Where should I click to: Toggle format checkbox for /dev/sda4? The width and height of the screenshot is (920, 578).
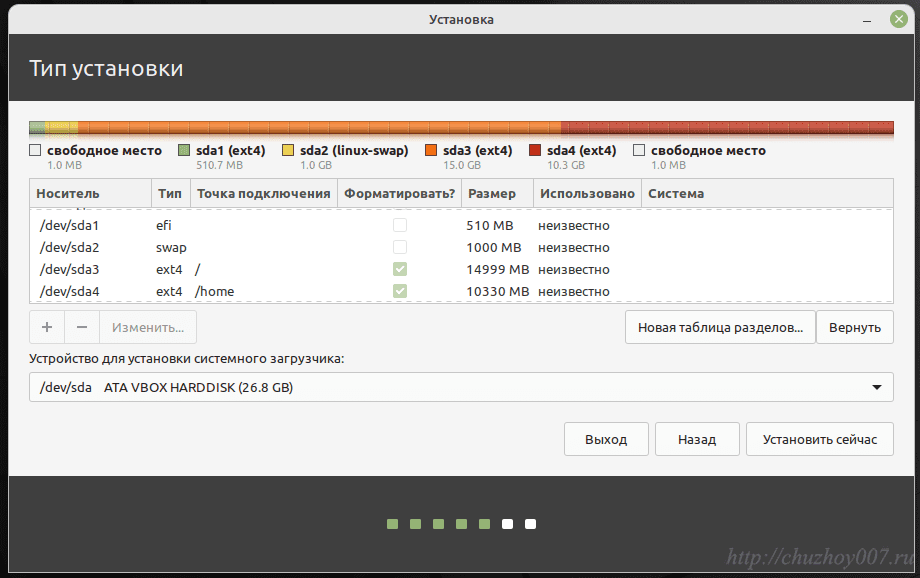point(400,291)
